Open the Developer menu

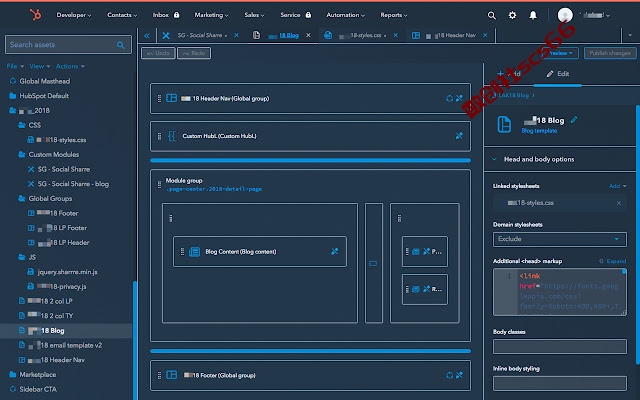(74, 15)
